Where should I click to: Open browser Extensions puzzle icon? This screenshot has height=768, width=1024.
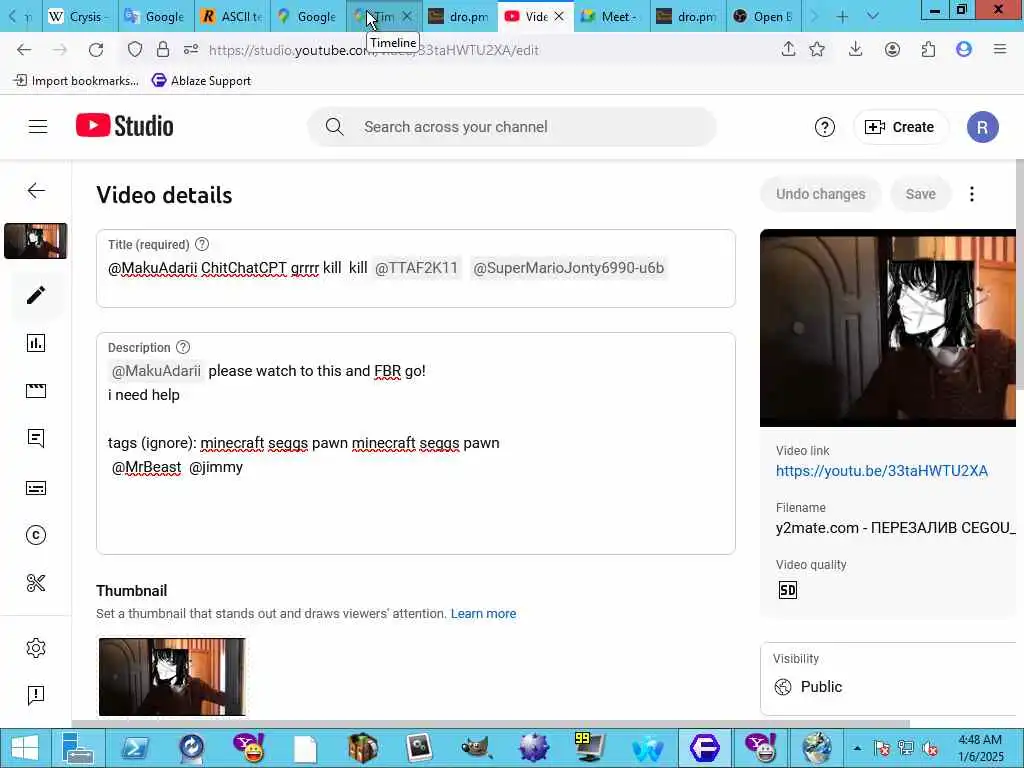coord(928,50)
